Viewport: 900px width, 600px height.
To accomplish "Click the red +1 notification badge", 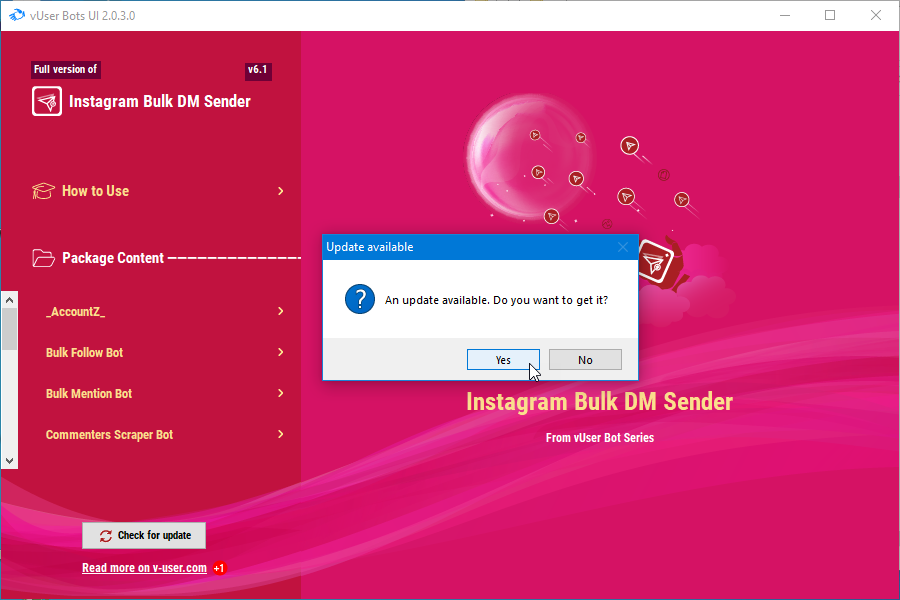I will click(x=219, y=568).
